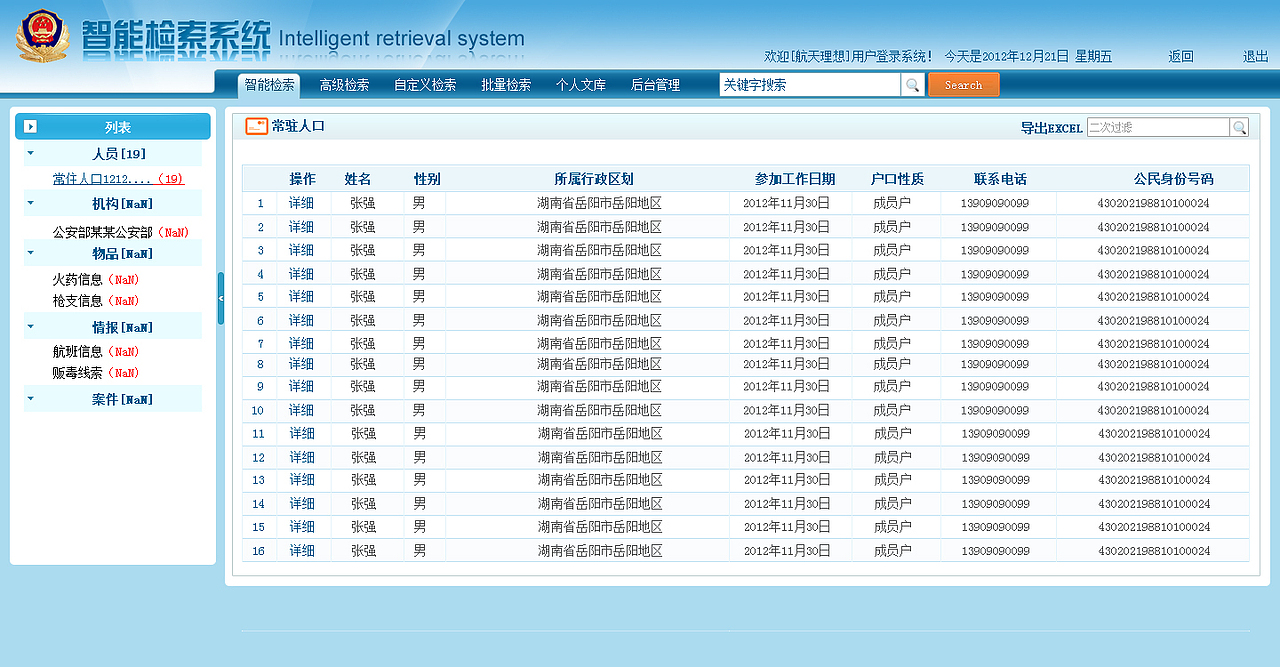Click the 户口性质 column header
Screen dimensions: 1280x667
[897, 179]
